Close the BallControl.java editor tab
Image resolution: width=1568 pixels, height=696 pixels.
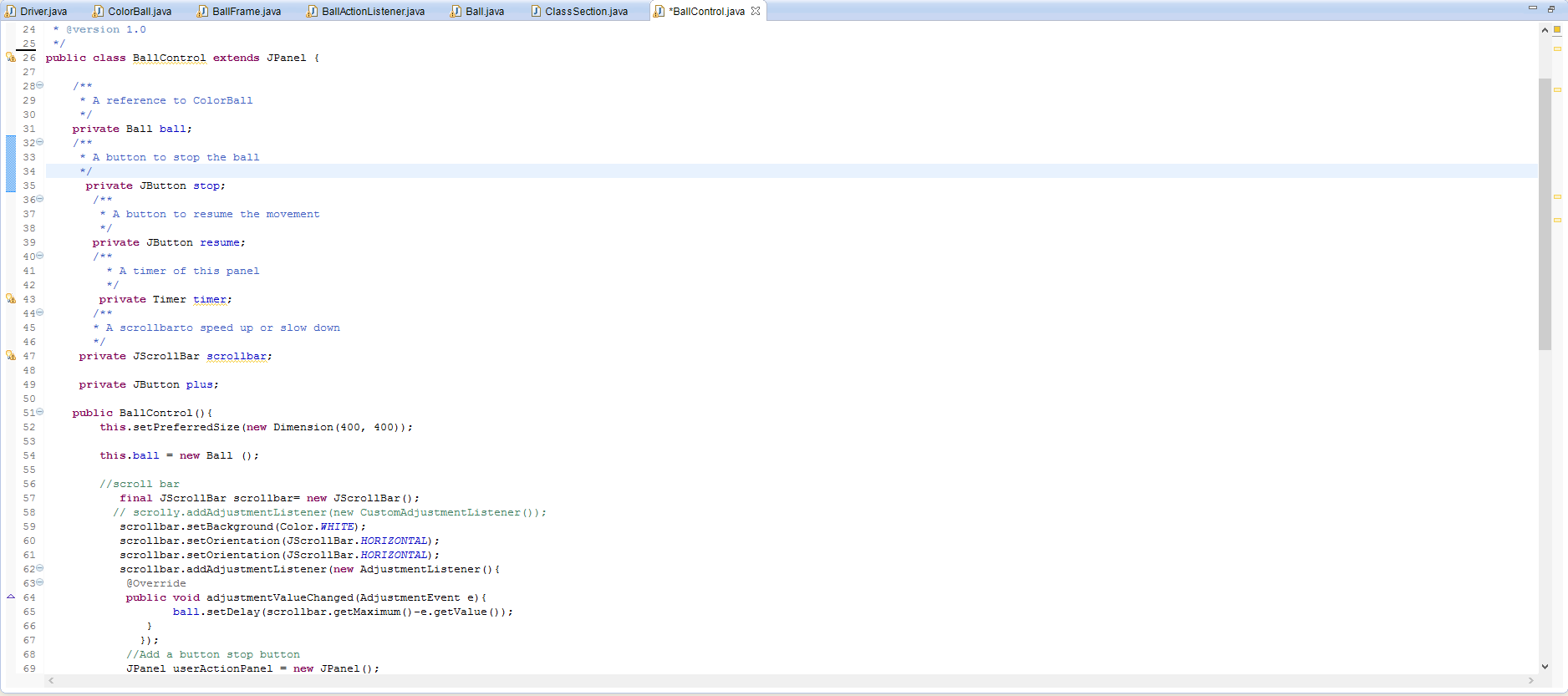coord(756,11)
